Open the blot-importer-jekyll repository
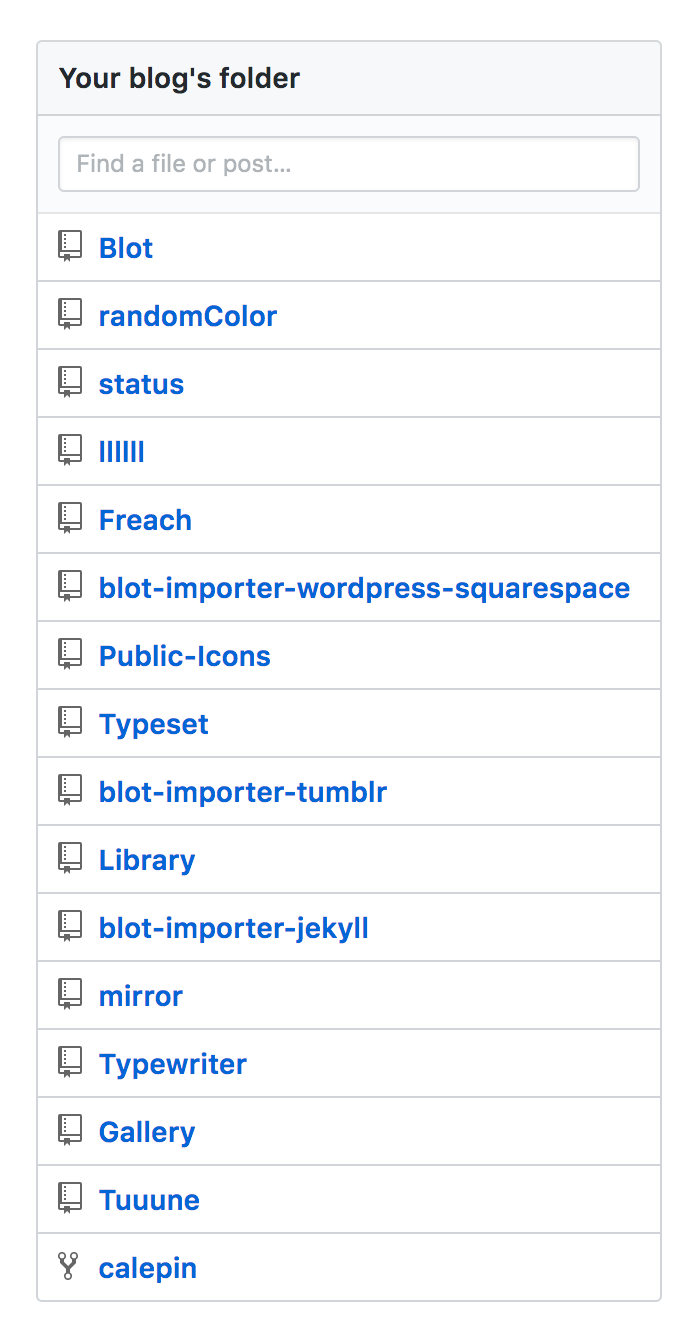The height and width of the screenshot is (1342, 698). pos(234,928)
